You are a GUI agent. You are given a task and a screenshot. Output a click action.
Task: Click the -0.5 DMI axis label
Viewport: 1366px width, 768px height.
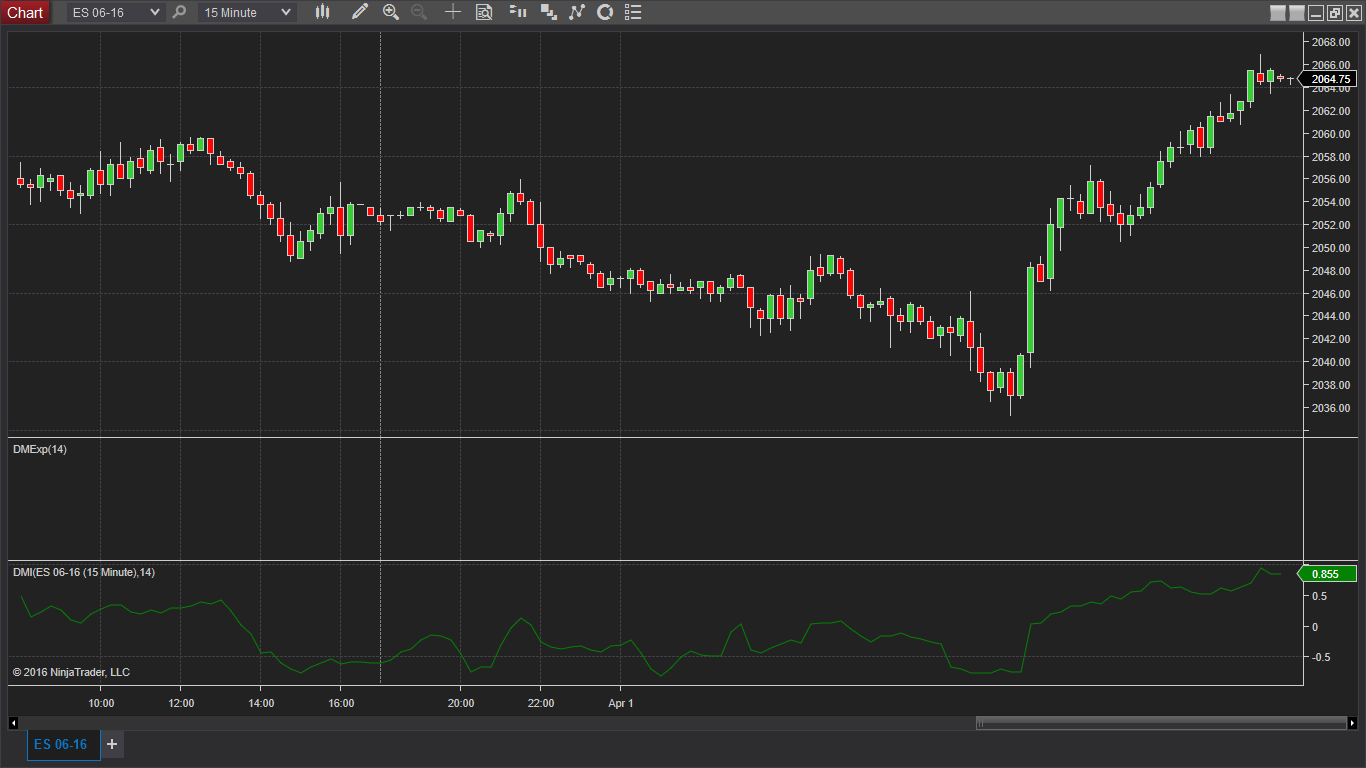[1321, 657]
